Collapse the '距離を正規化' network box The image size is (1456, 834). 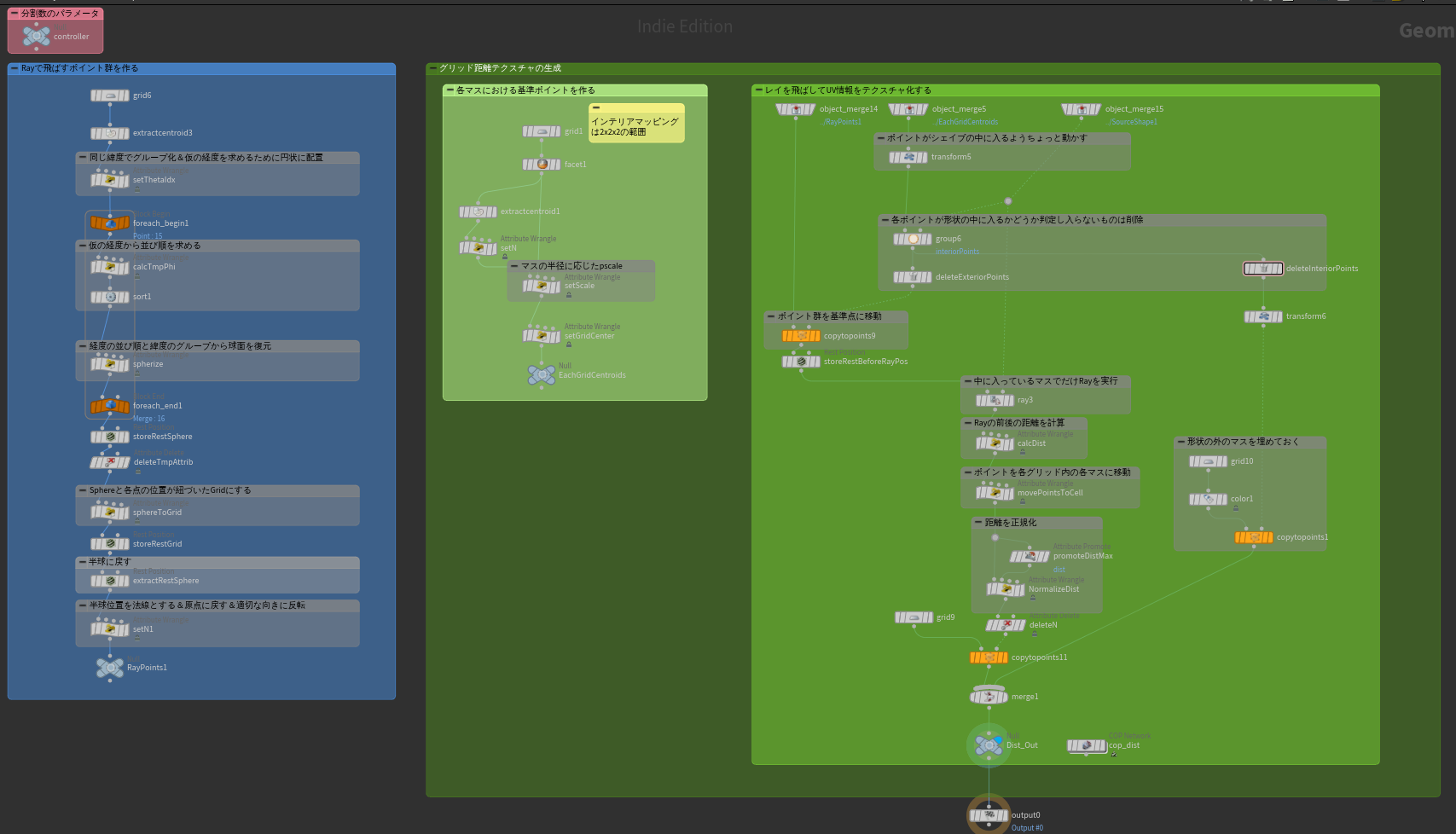(x=978, y=523)
